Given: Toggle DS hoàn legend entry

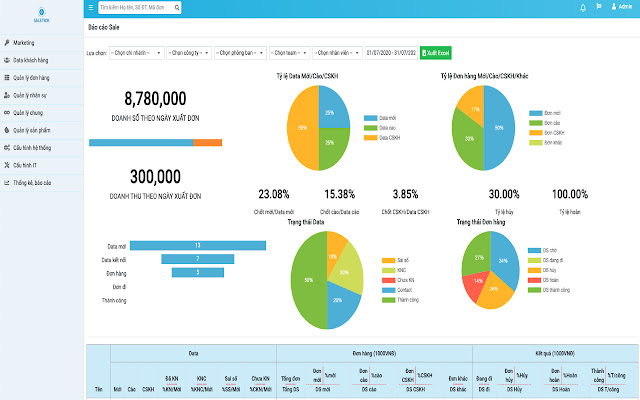Looking at the screenshot, I should (x=543, y=280).
